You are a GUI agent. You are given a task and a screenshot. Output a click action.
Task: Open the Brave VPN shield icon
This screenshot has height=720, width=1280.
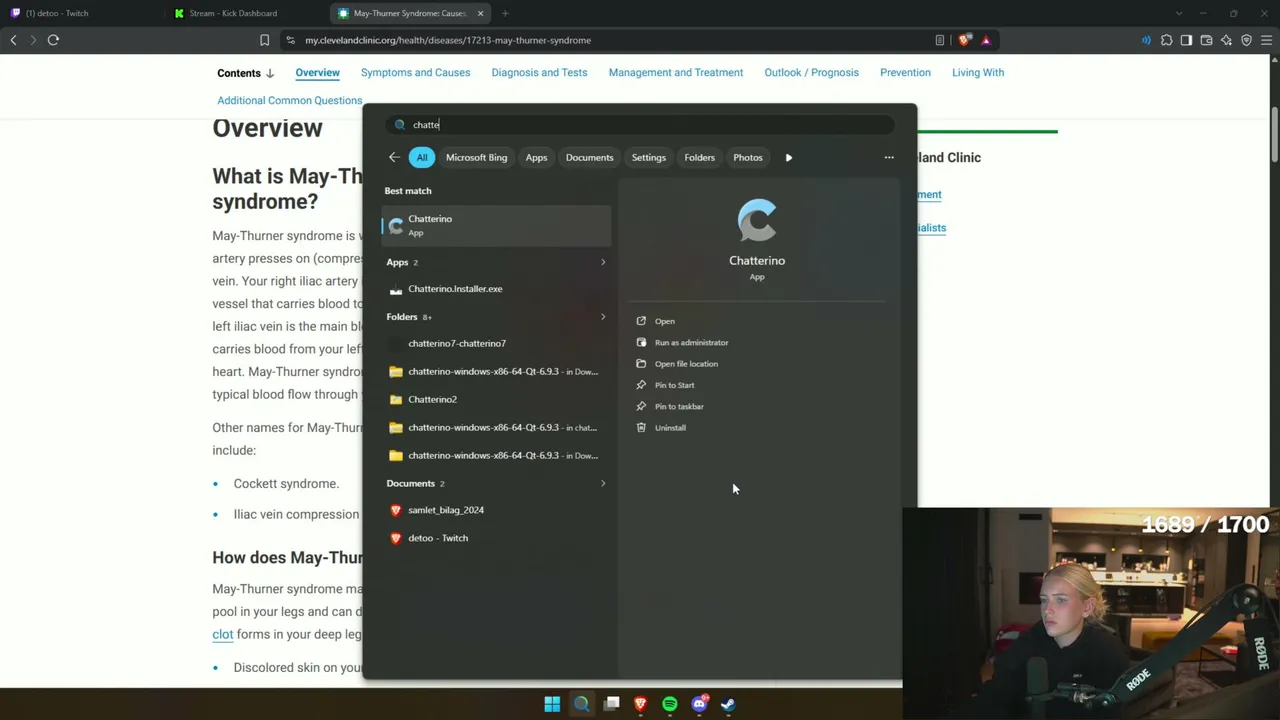click(x=1246, y=40)
